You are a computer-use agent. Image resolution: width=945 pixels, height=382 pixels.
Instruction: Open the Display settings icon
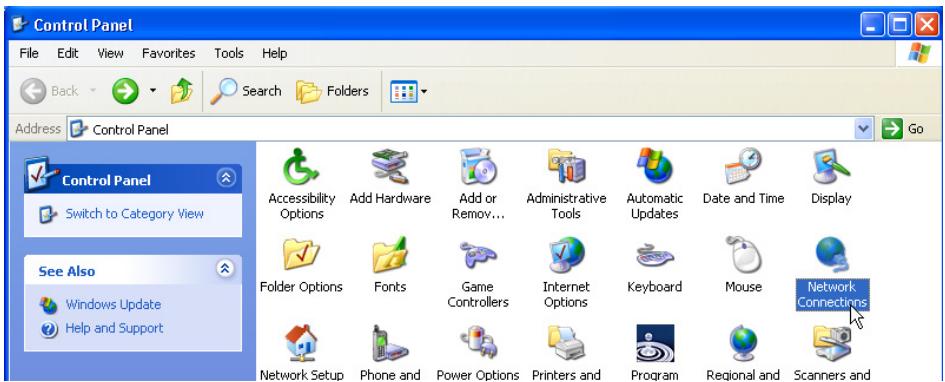coord(831,167)
